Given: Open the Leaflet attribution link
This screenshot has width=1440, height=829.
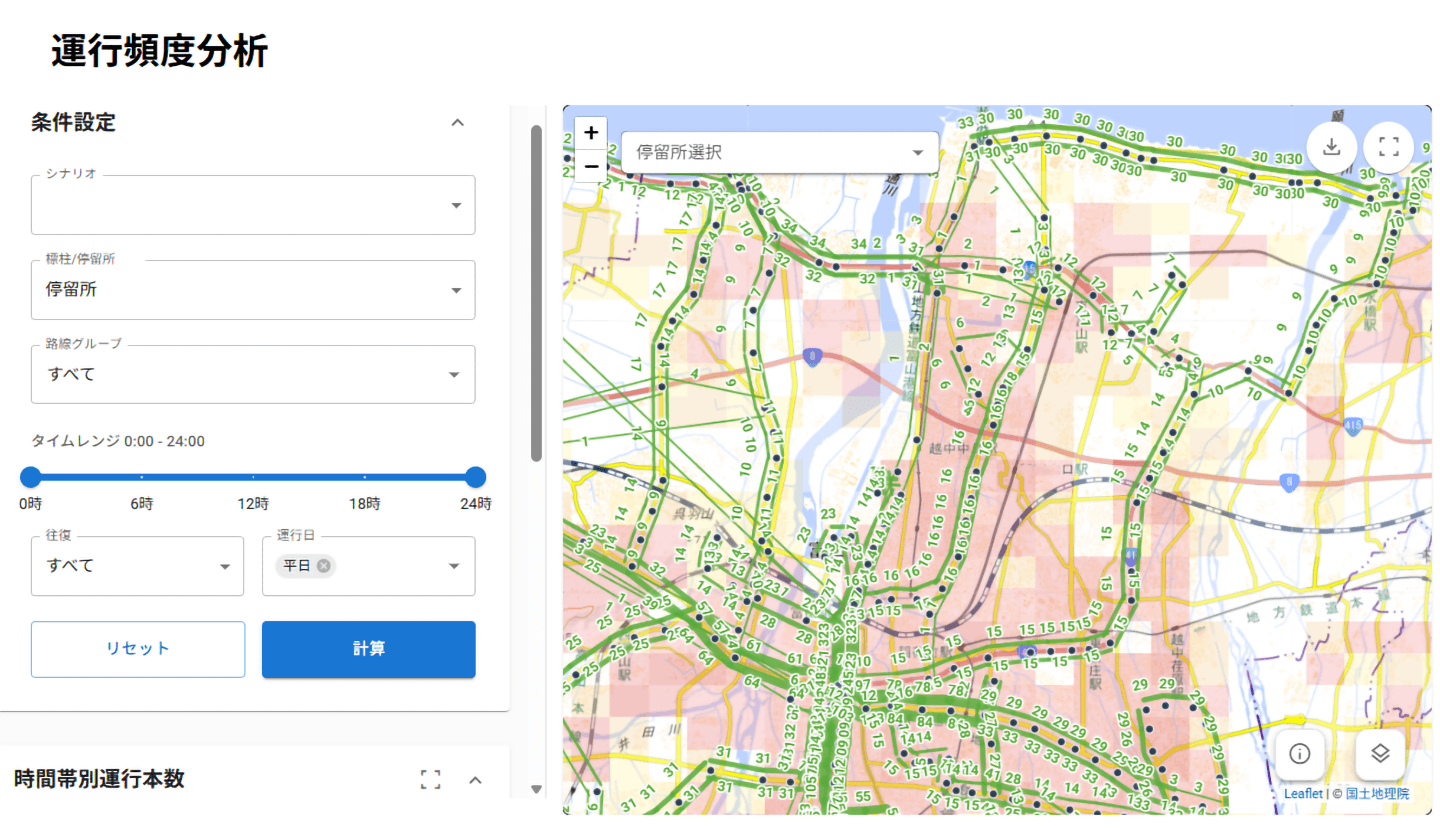Looking at the screenshot, I should pyautogui.click(x=1303, y=793).
